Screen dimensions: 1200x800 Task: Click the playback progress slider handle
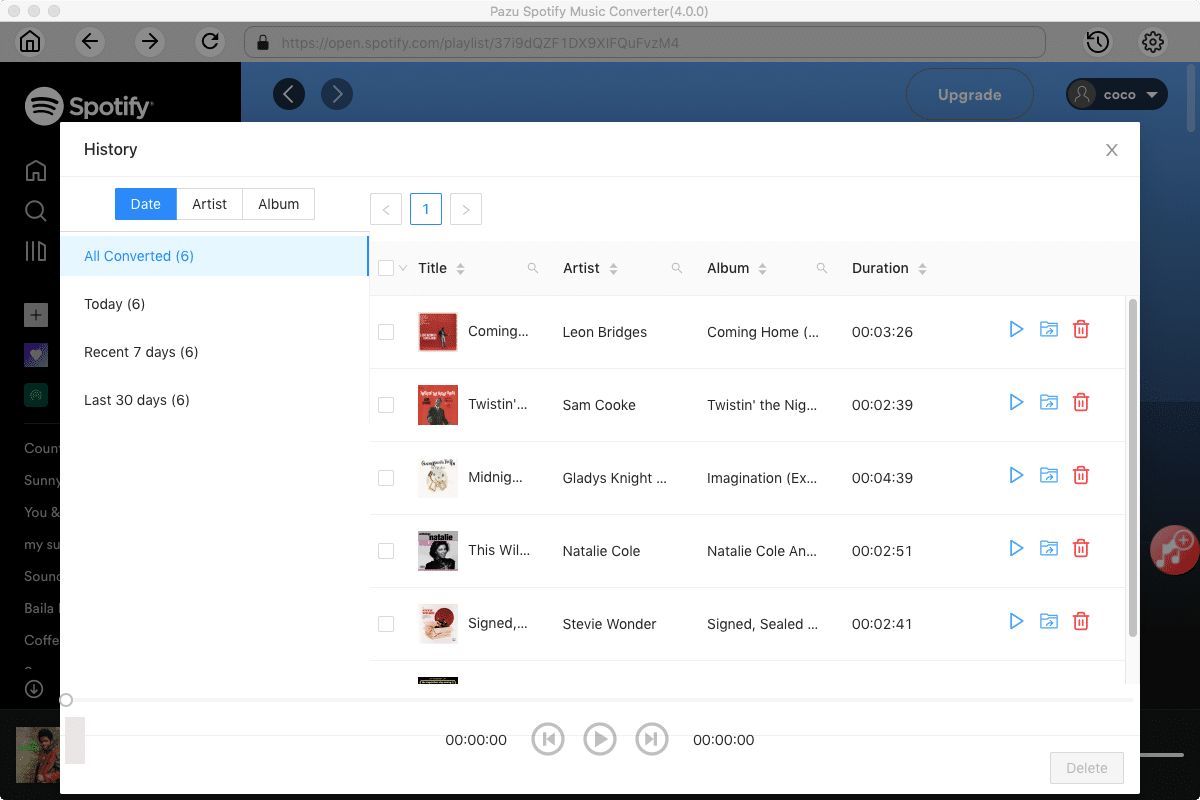[x=66, y=700]
